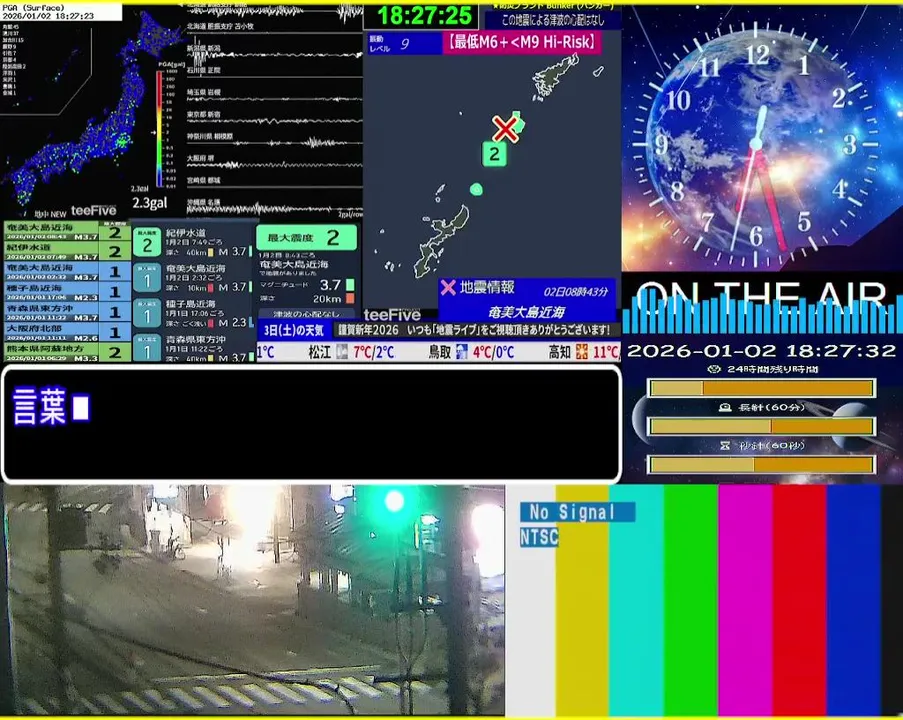This screenshot has height=720, width=903.
Task: Click the red X epicenter marker on map
Action: (504, 129)
